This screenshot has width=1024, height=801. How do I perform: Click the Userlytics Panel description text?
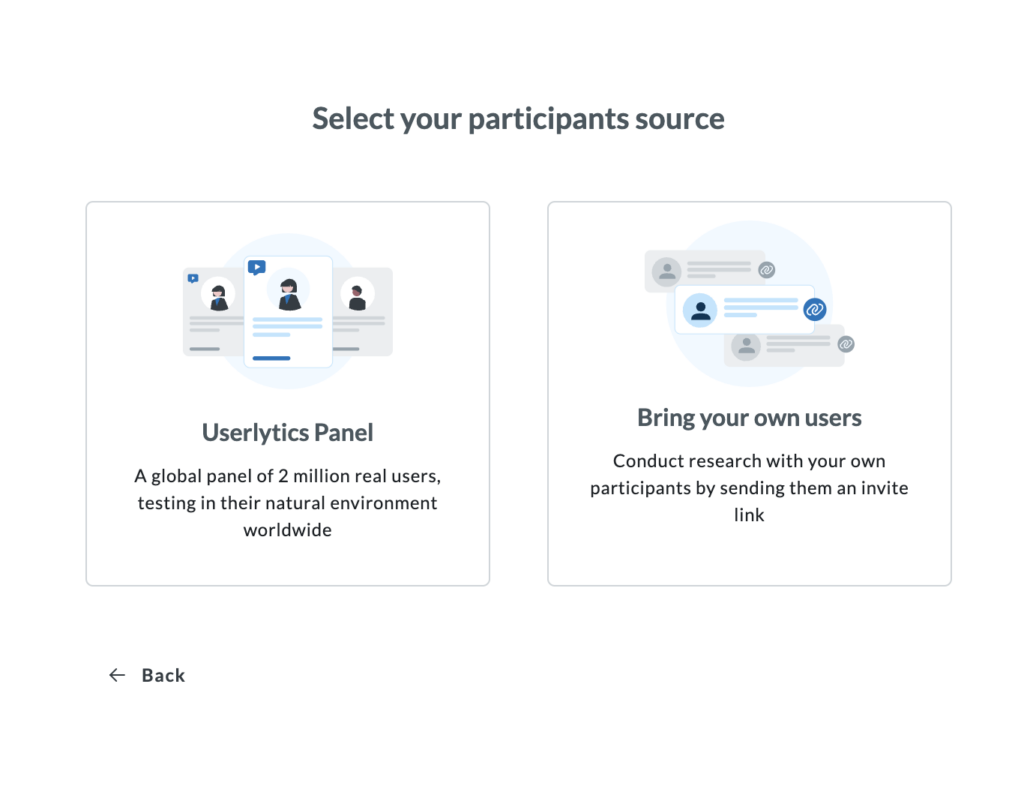pos(287,502)
